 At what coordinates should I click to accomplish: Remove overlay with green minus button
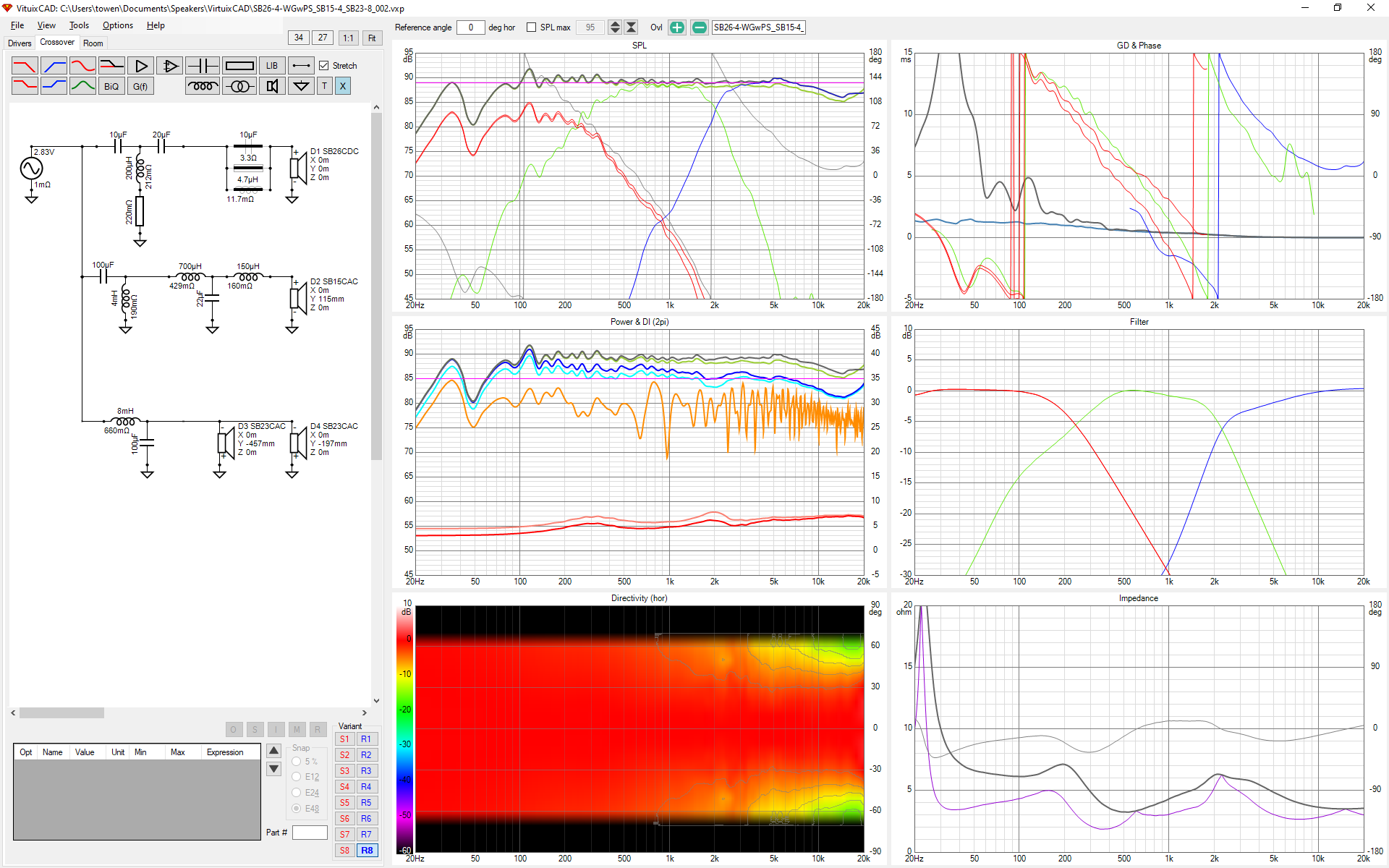tap(699, 27)
